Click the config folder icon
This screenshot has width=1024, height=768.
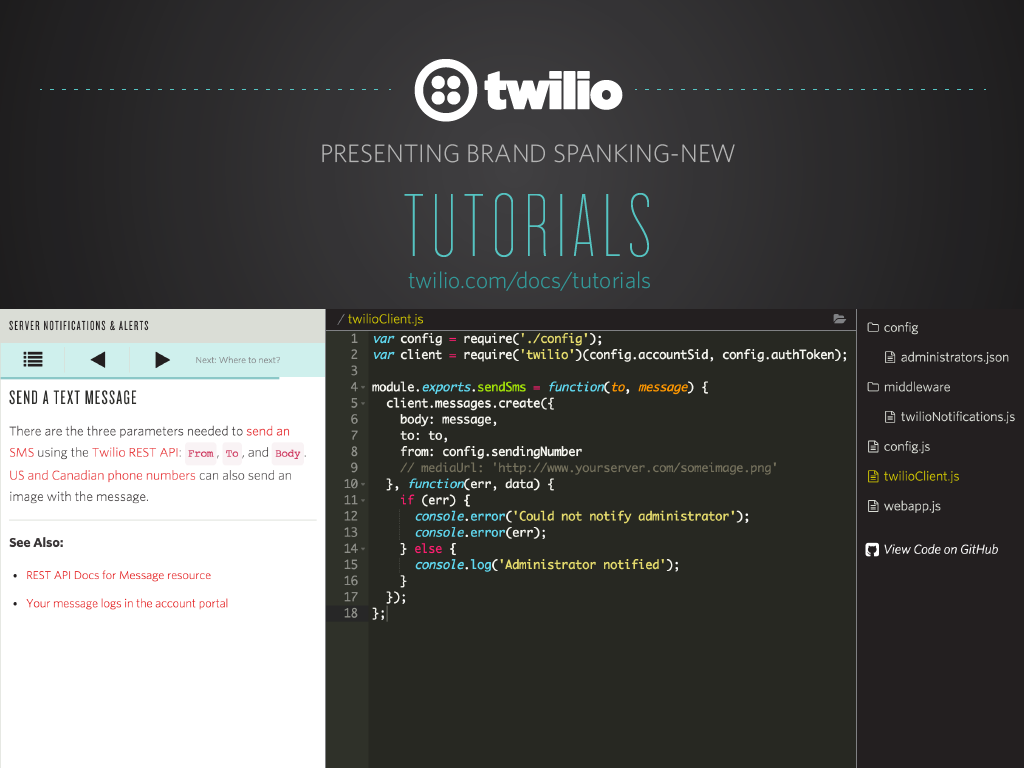coord(872,327)
